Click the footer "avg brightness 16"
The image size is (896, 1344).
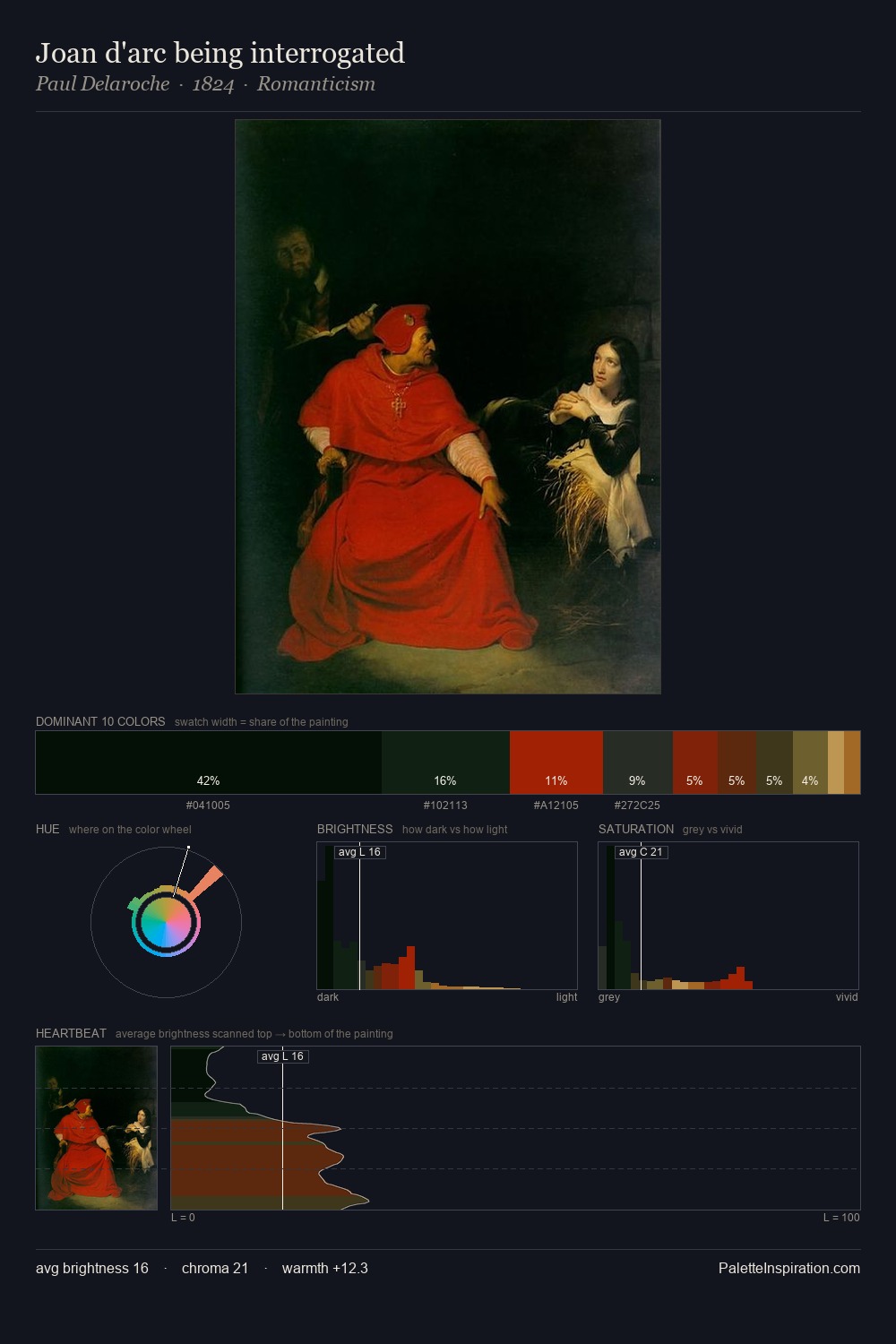92,1268
